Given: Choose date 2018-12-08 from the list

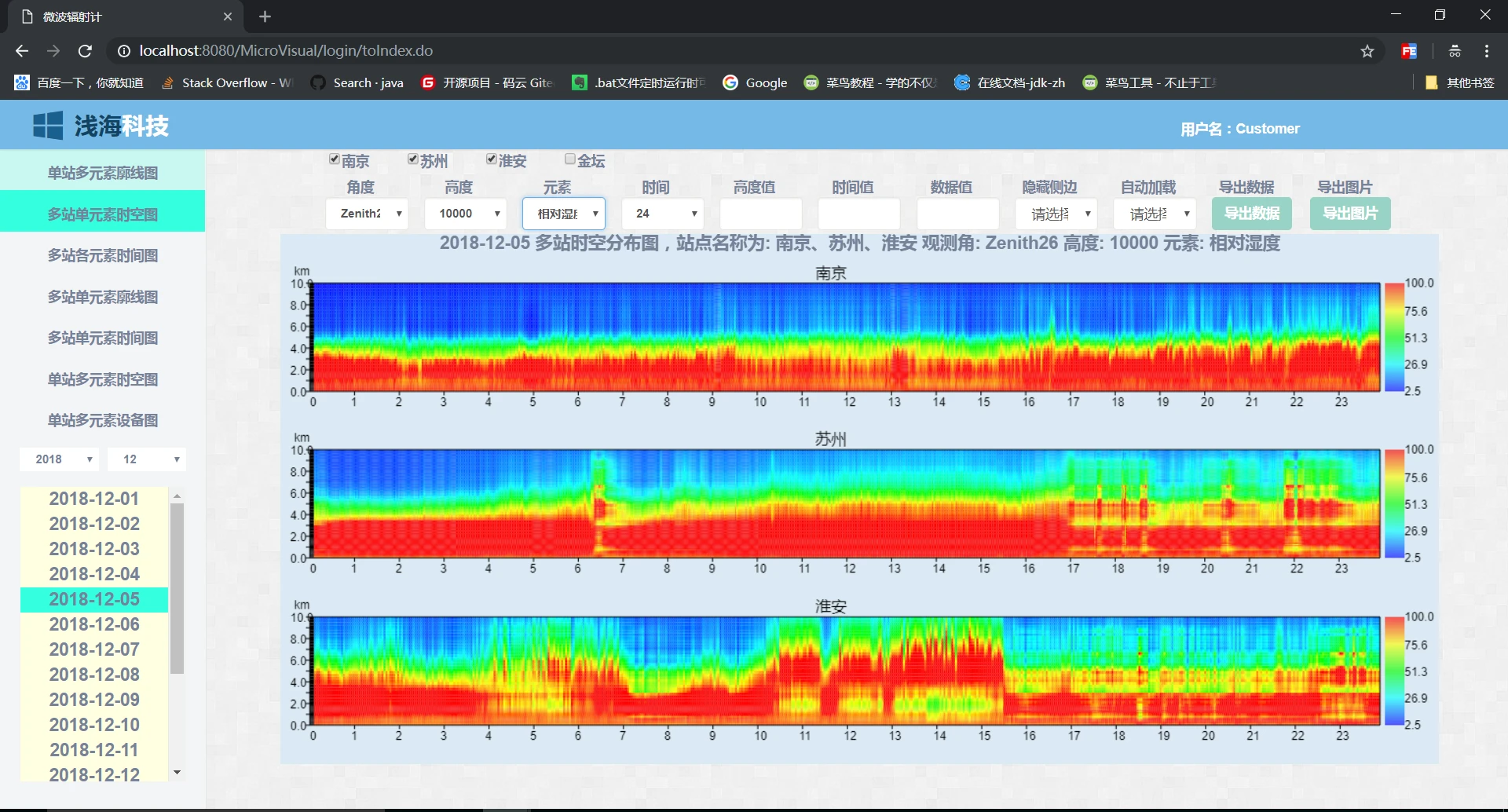Looking at the screenshot, I should (94, 675).
